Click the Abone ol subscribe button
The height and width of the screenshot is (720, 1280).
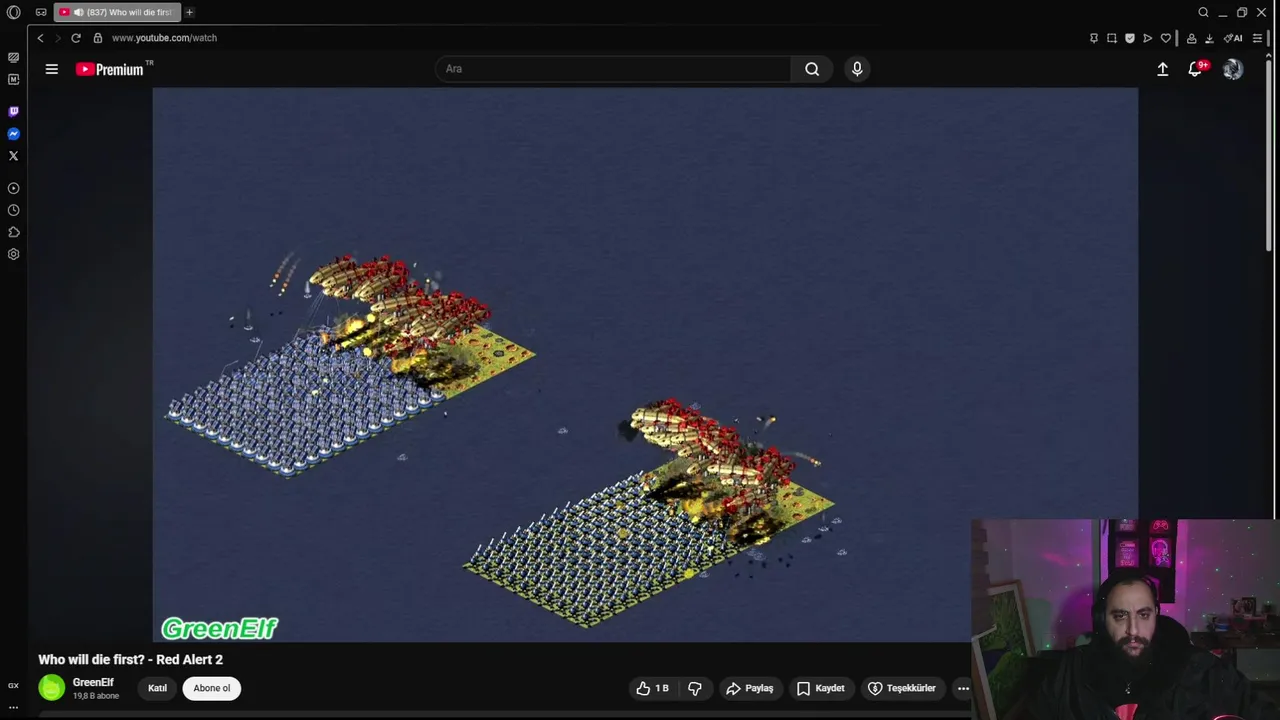click(x=211, y=688)
